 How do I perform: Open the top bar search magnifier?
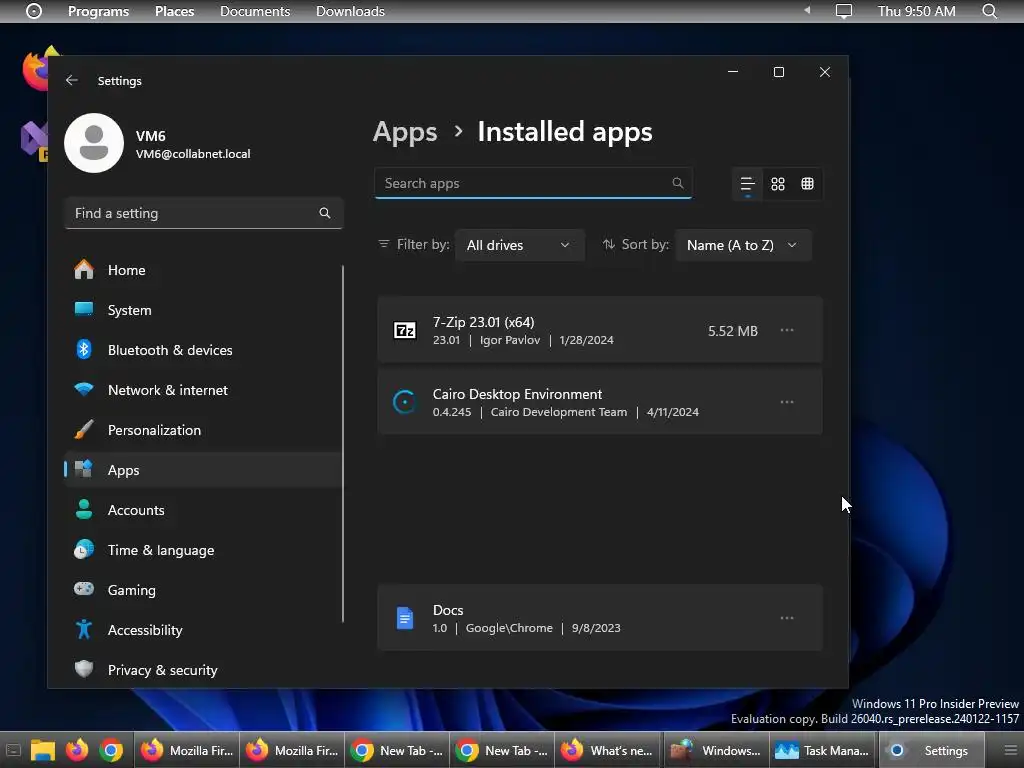990,11
